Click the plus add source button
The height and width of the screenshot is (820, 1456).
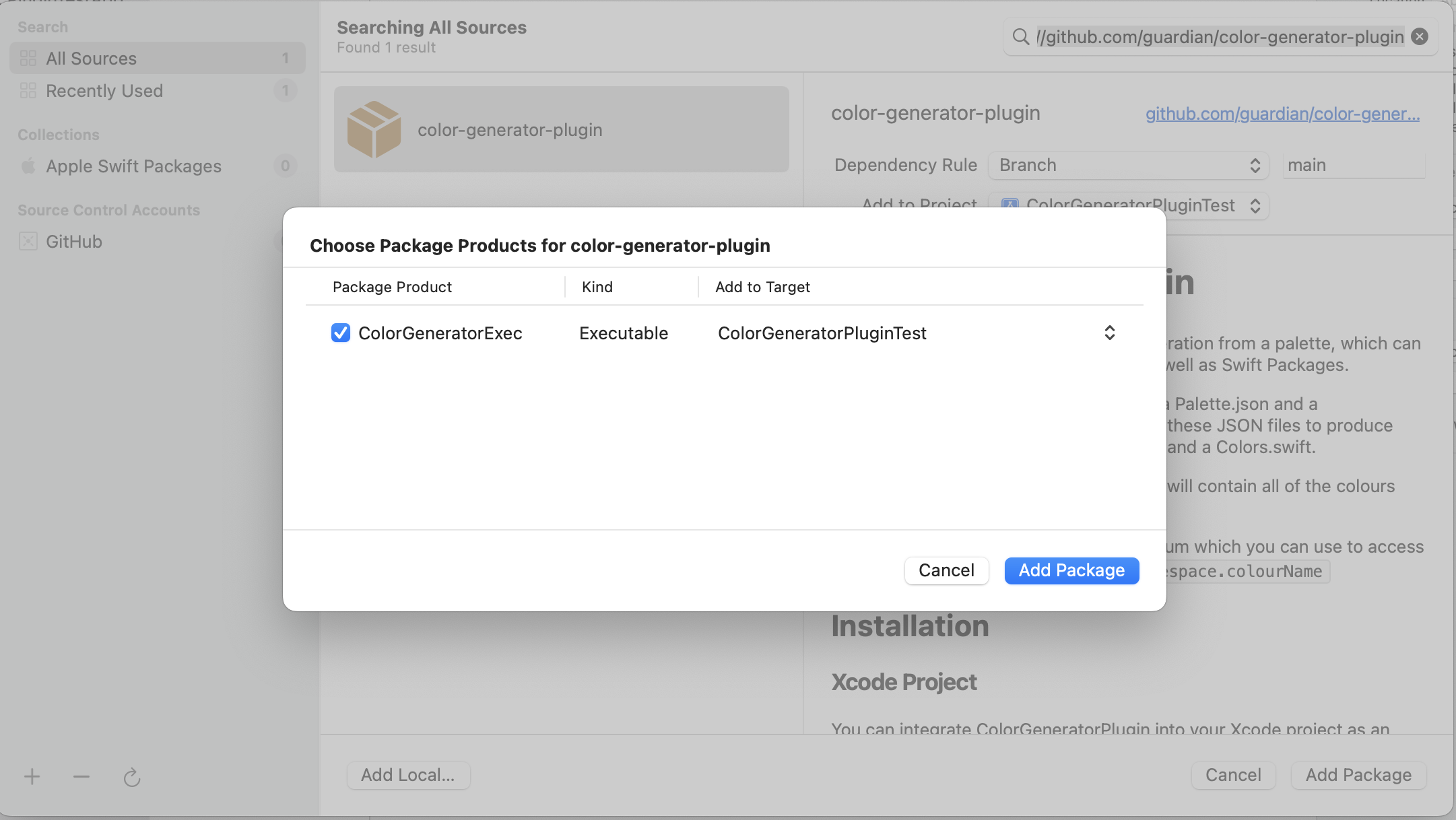pos(32,777)
